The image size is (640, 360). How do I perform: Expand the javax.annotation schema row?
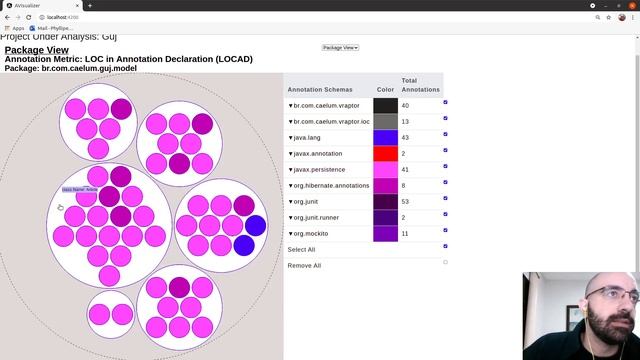tap(291, 153)
